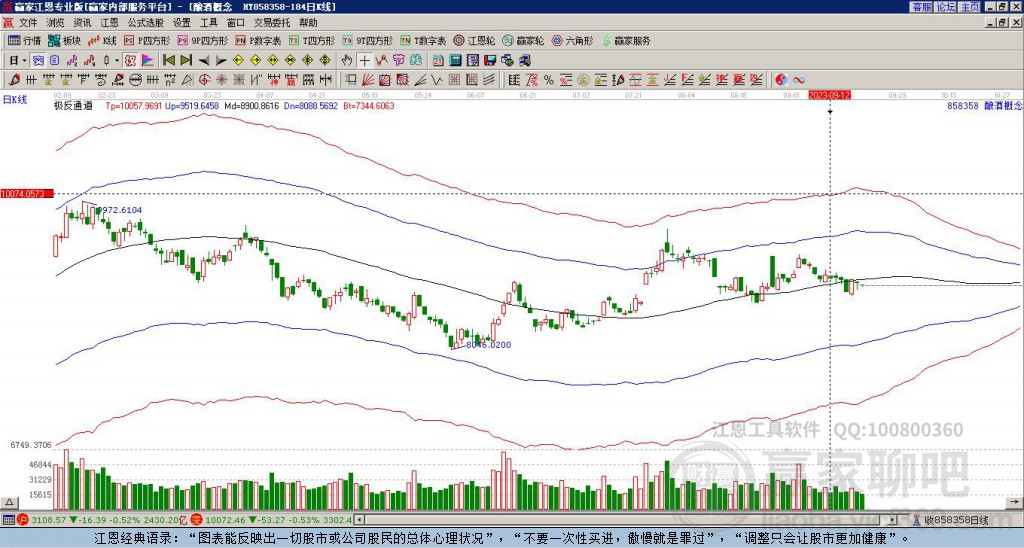Open the 江恩轮 Gann wheel
The height and width of the screenshot is (548, 1024).
475,40
